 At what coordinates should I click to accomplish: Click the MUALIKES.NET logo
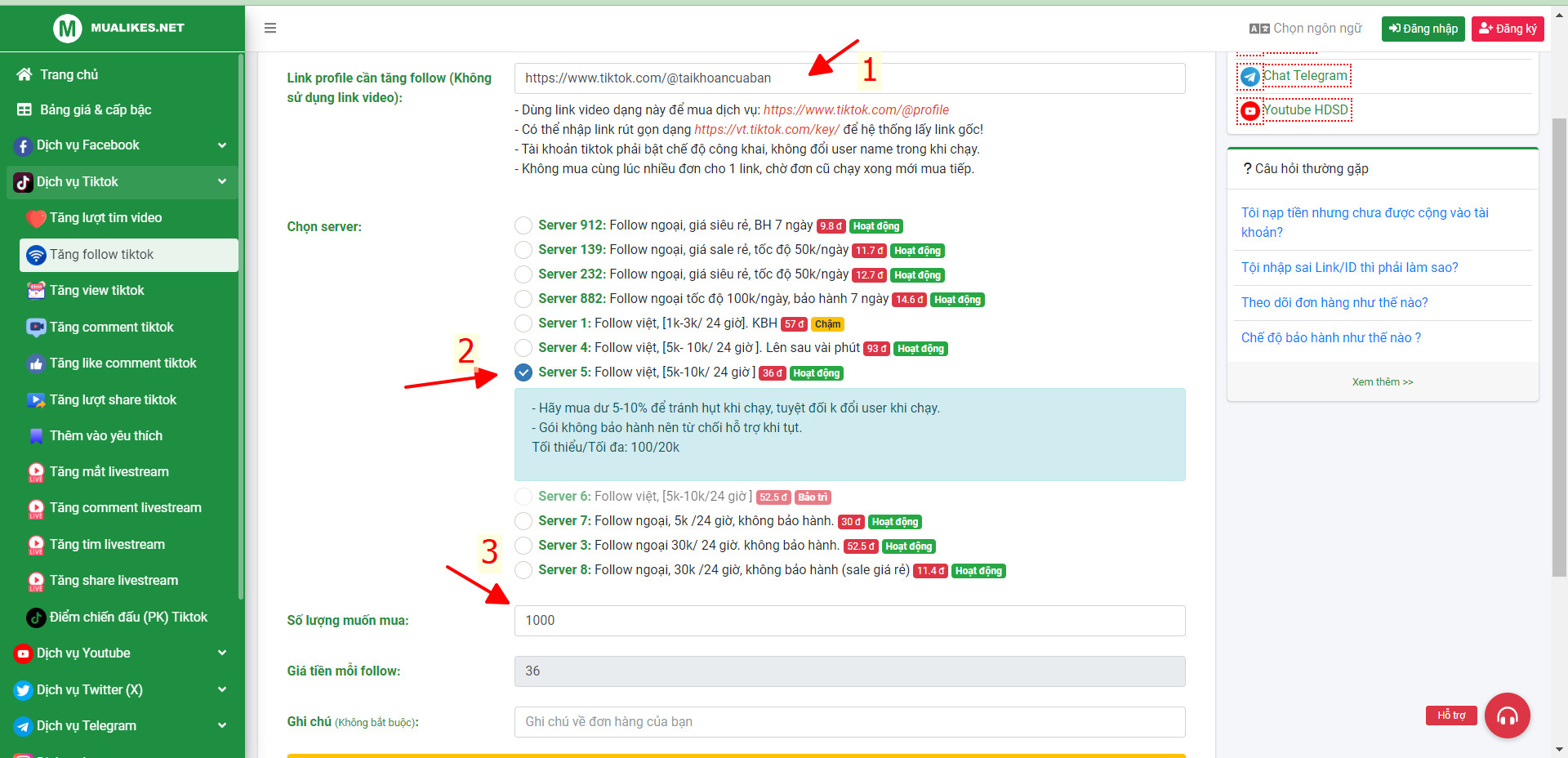click(119, 29)
